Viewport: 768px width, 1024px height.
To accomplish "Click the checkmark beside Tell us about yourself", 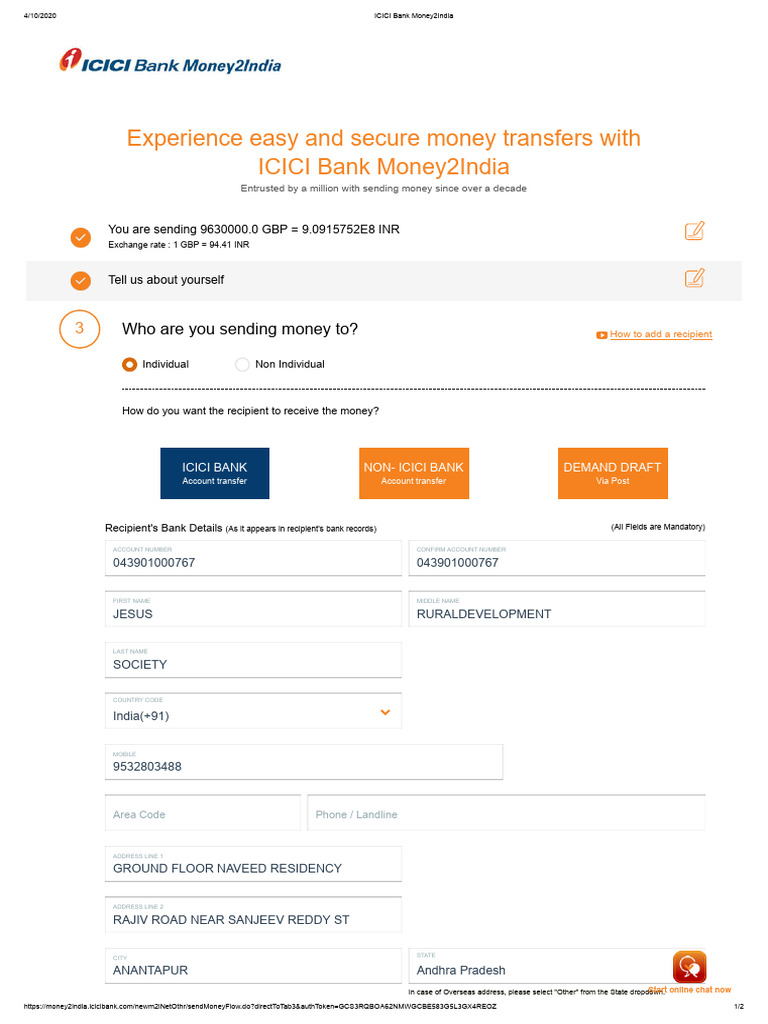I will pos(81,281).
